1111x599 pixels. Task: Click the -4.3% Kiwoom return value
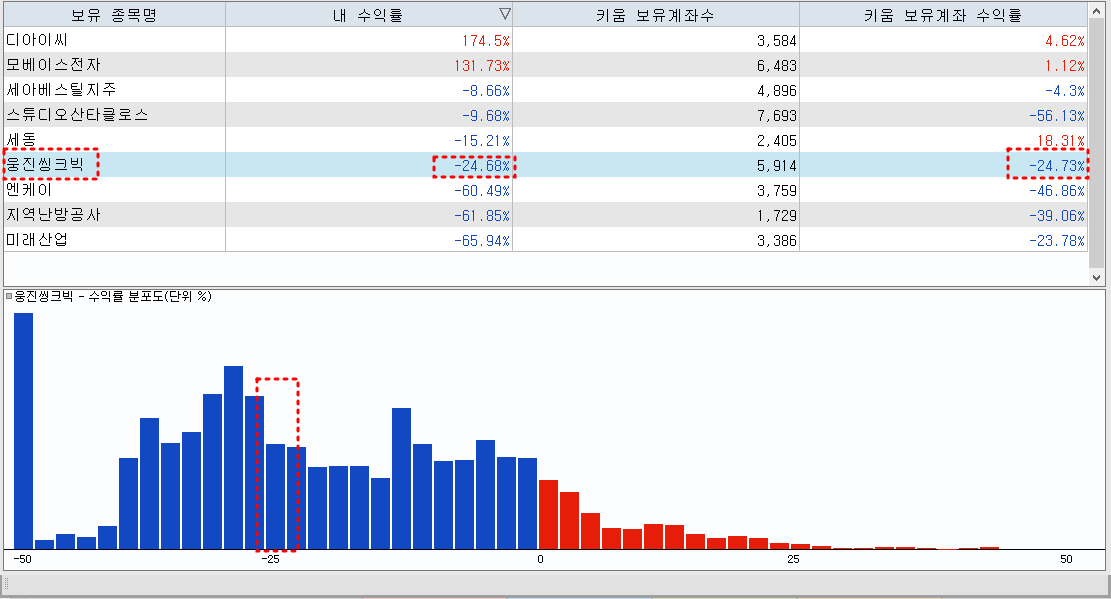1065,91
